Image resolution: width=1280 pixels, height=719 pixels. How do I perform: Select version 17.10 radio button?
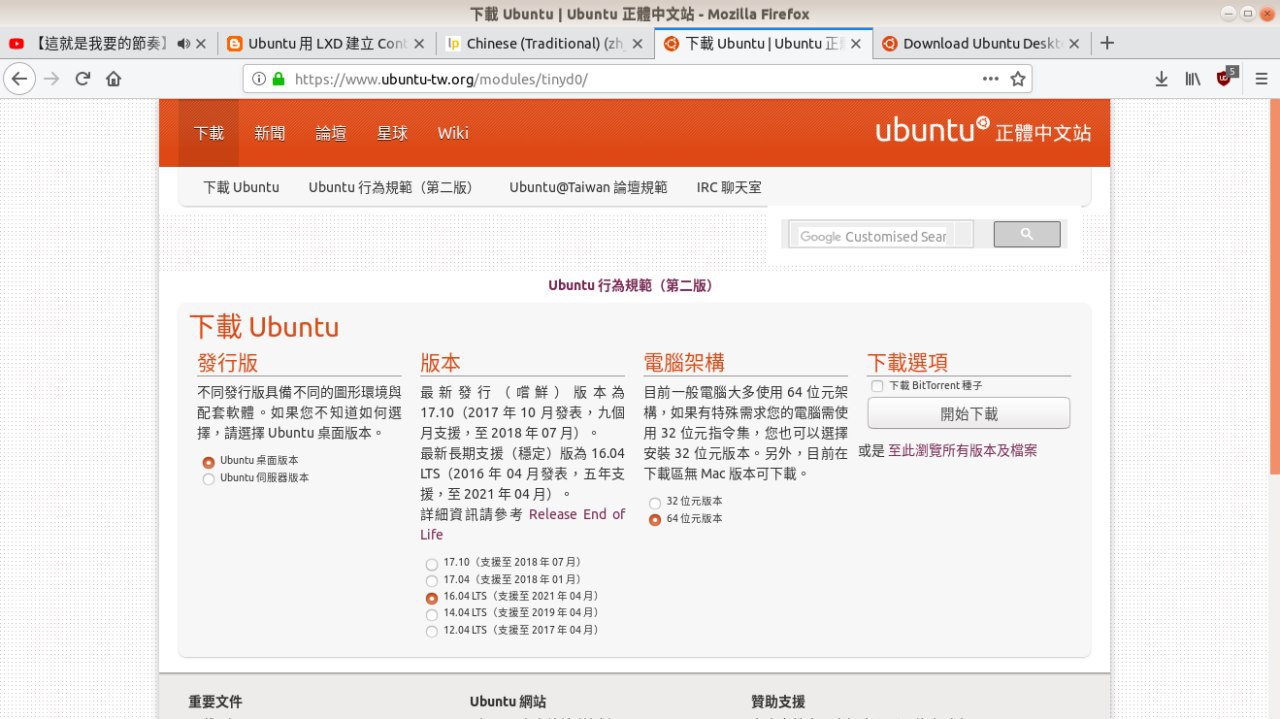431,564
